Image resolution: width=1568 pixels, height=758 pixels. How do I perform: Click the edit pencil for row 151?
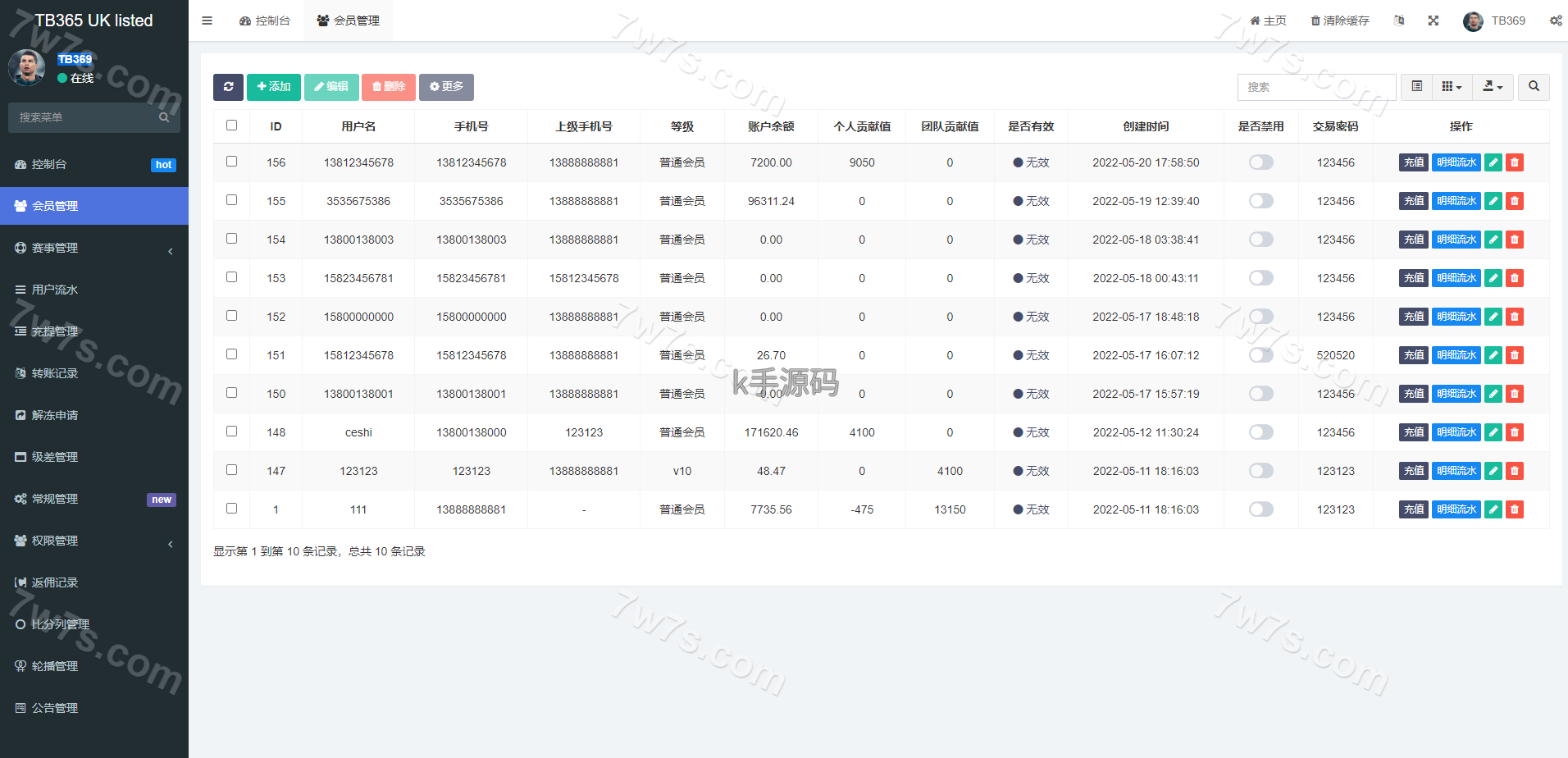pyautogui.click(x=1493, y=355)
